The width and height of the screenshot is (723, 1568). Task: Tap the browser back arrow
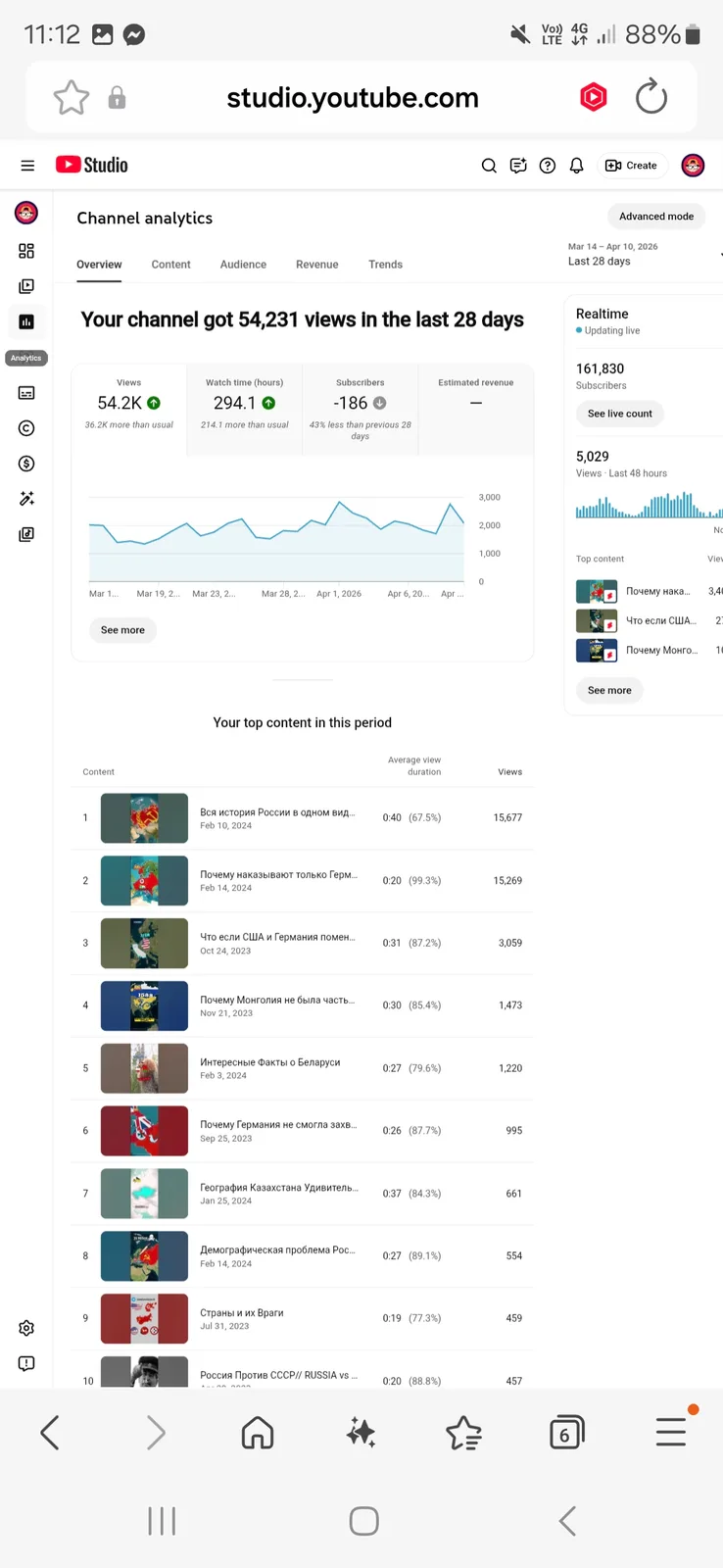click(x=50, y=1433)
